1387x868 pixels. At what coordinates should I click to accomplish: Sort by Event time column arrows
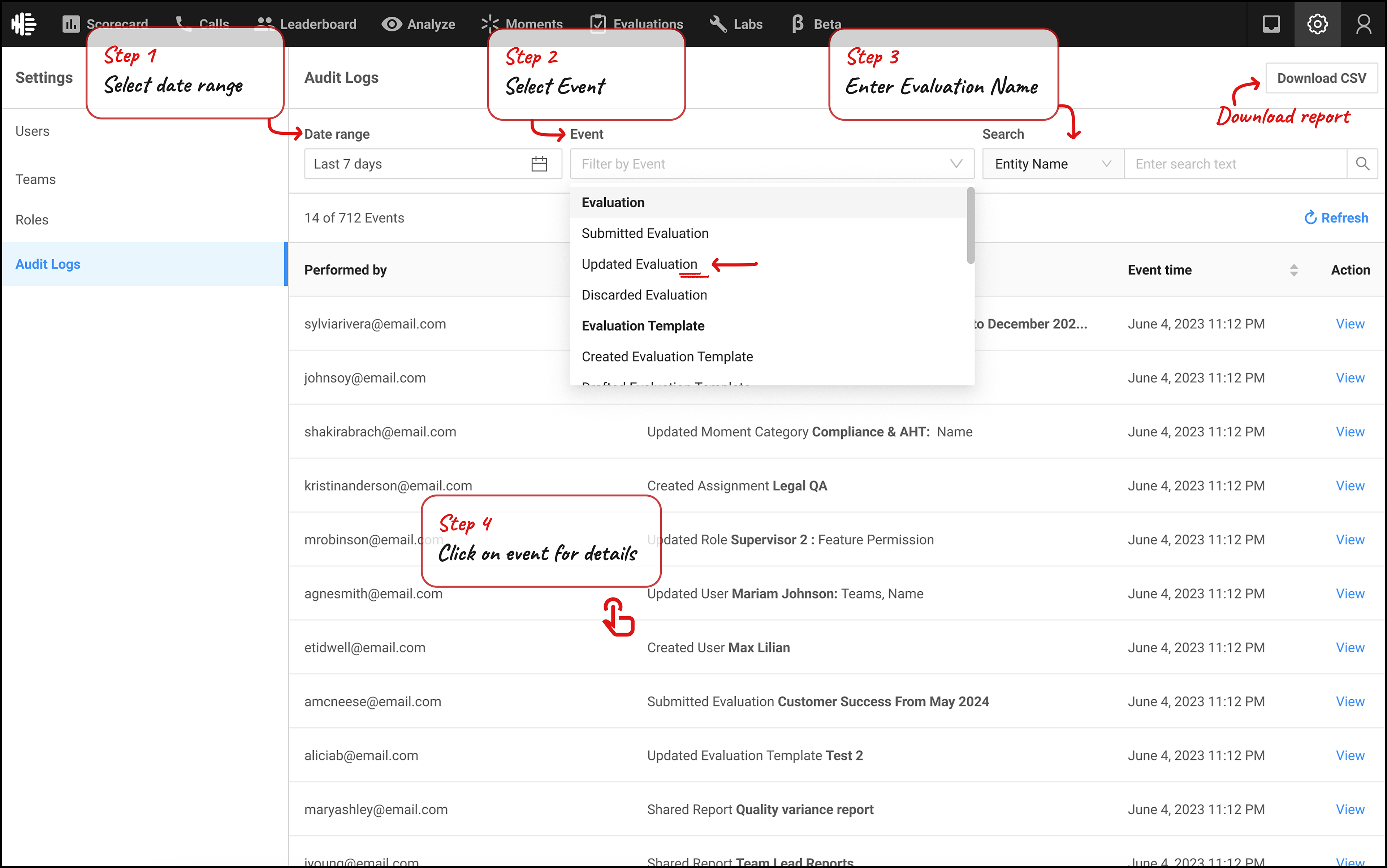[x=1293, y=271]
